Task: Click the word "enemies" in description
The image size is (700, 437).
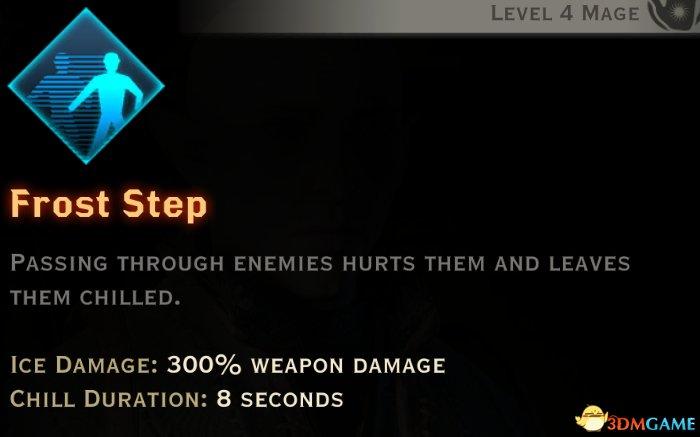Action: [x=283, y=263]
